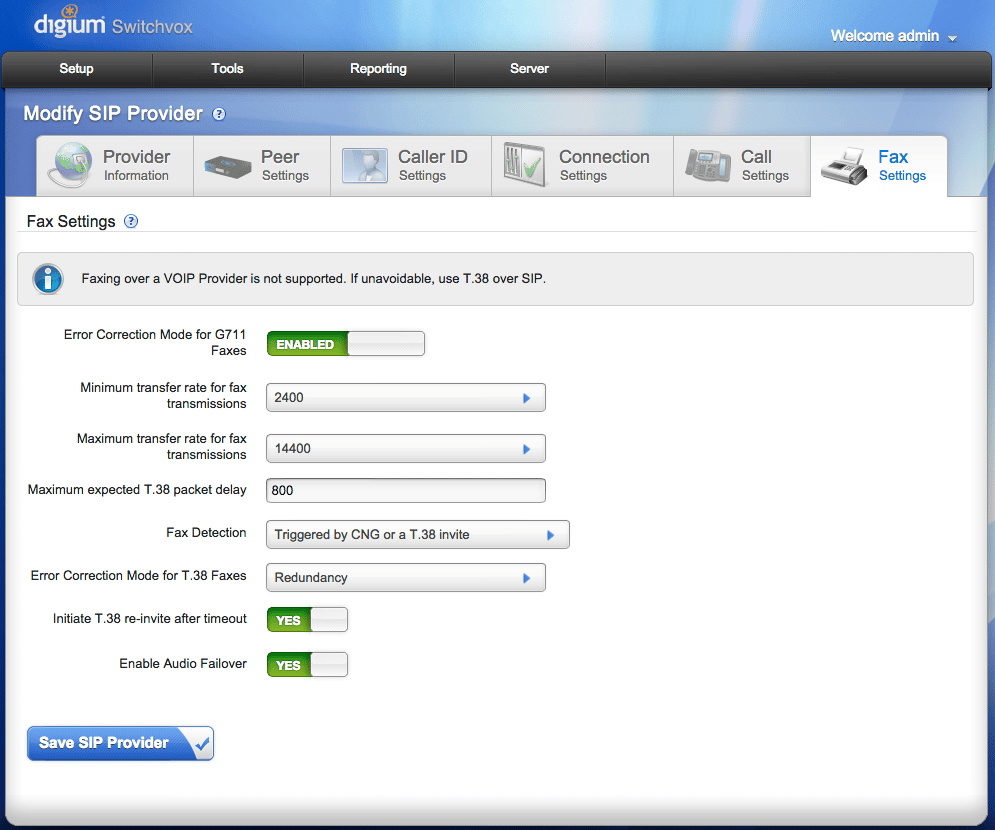Click the T.38 packet delay field
This screenshot has width=995, height=830.
[x=405, y=491]
